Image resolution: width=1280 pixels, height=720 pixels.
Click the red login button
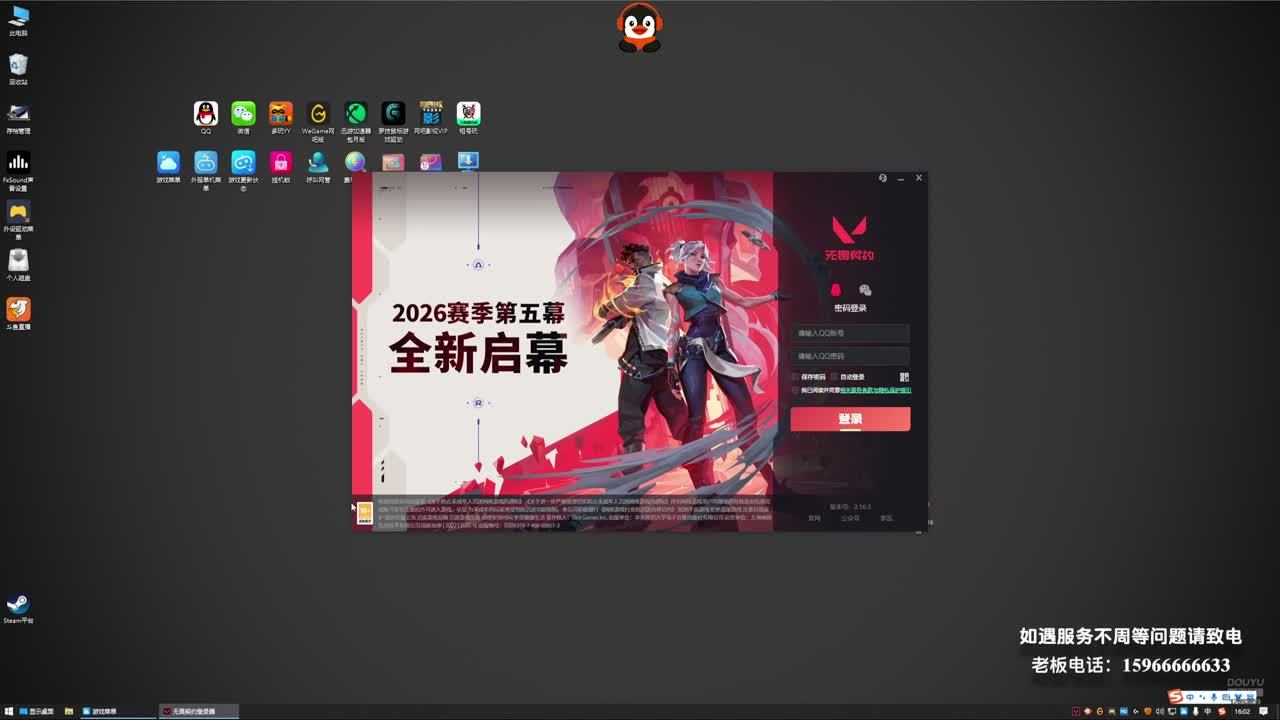coord(850,419)
